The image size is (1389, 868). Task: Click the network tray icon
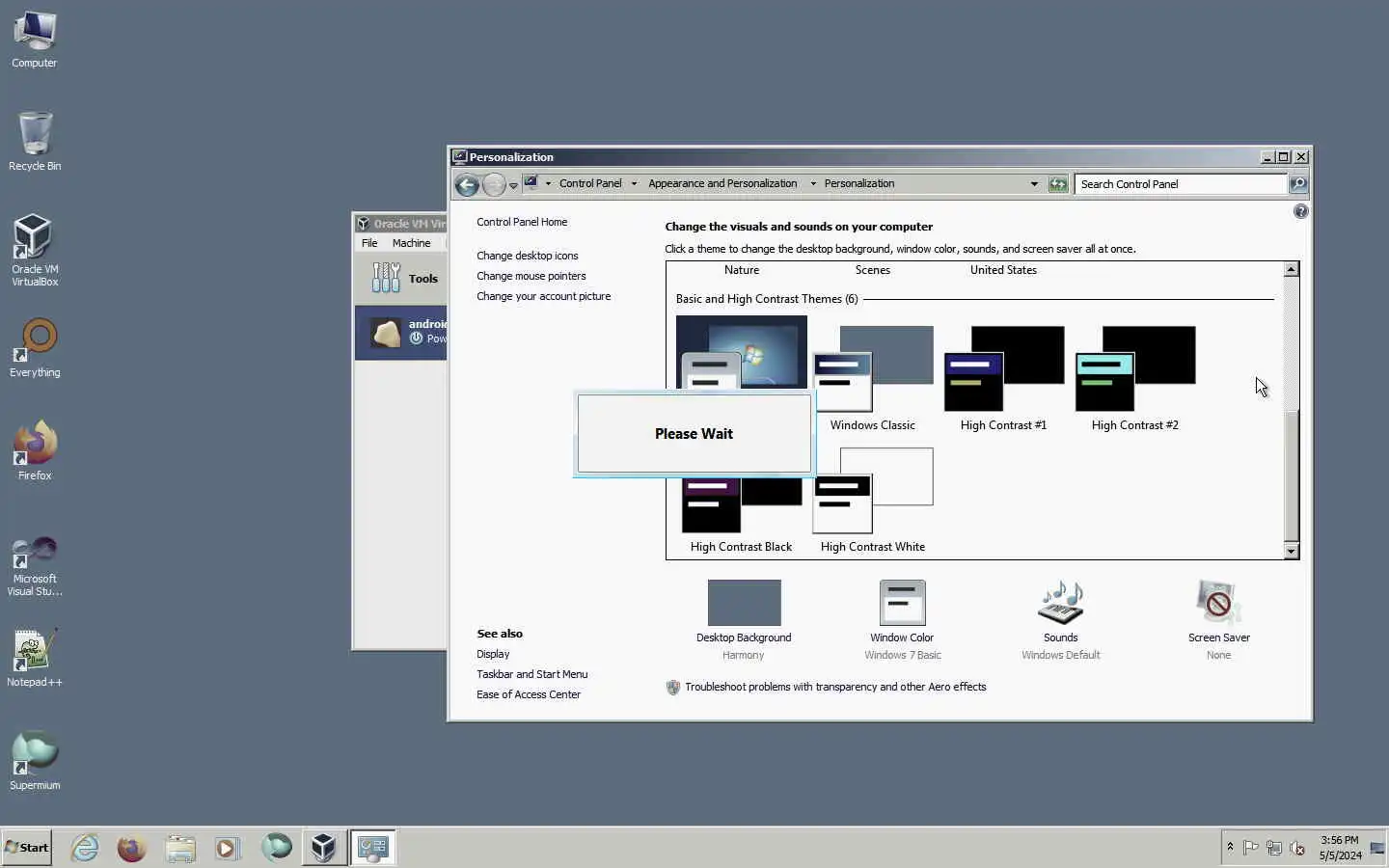[x=1274, y=848]
